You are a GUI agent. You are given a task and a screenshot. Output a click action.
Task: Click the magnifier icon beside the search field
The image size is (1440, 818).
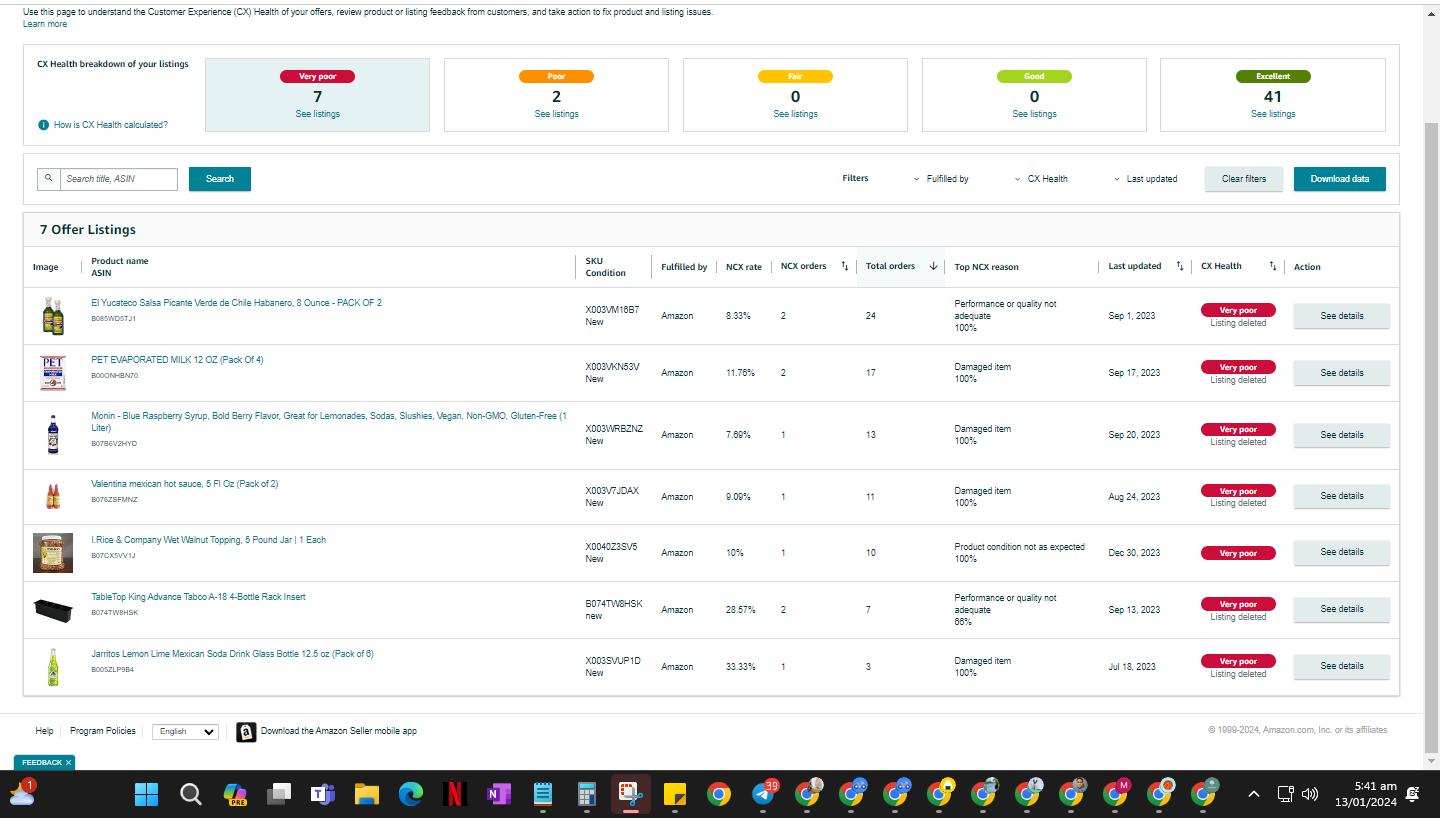coord(48,179)
